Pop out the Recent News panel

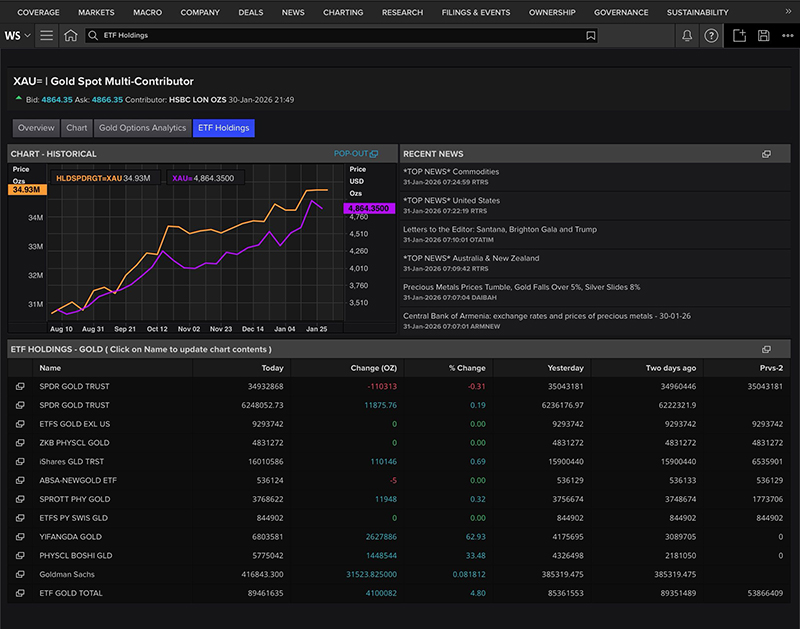click(766, 154)
